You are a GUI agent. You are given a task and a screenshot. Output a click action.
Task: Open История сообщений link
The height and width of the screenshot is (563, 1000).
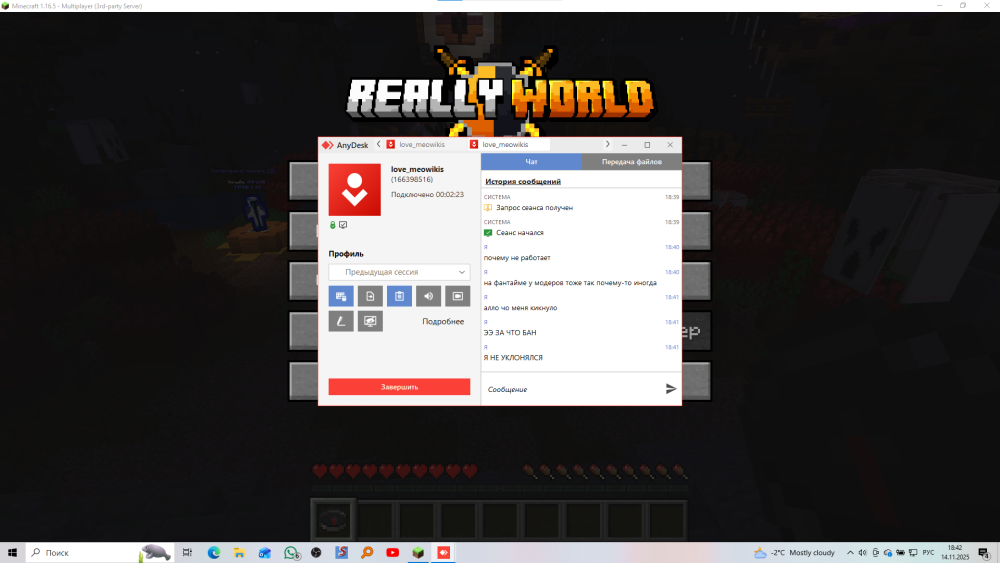[523, 182]
